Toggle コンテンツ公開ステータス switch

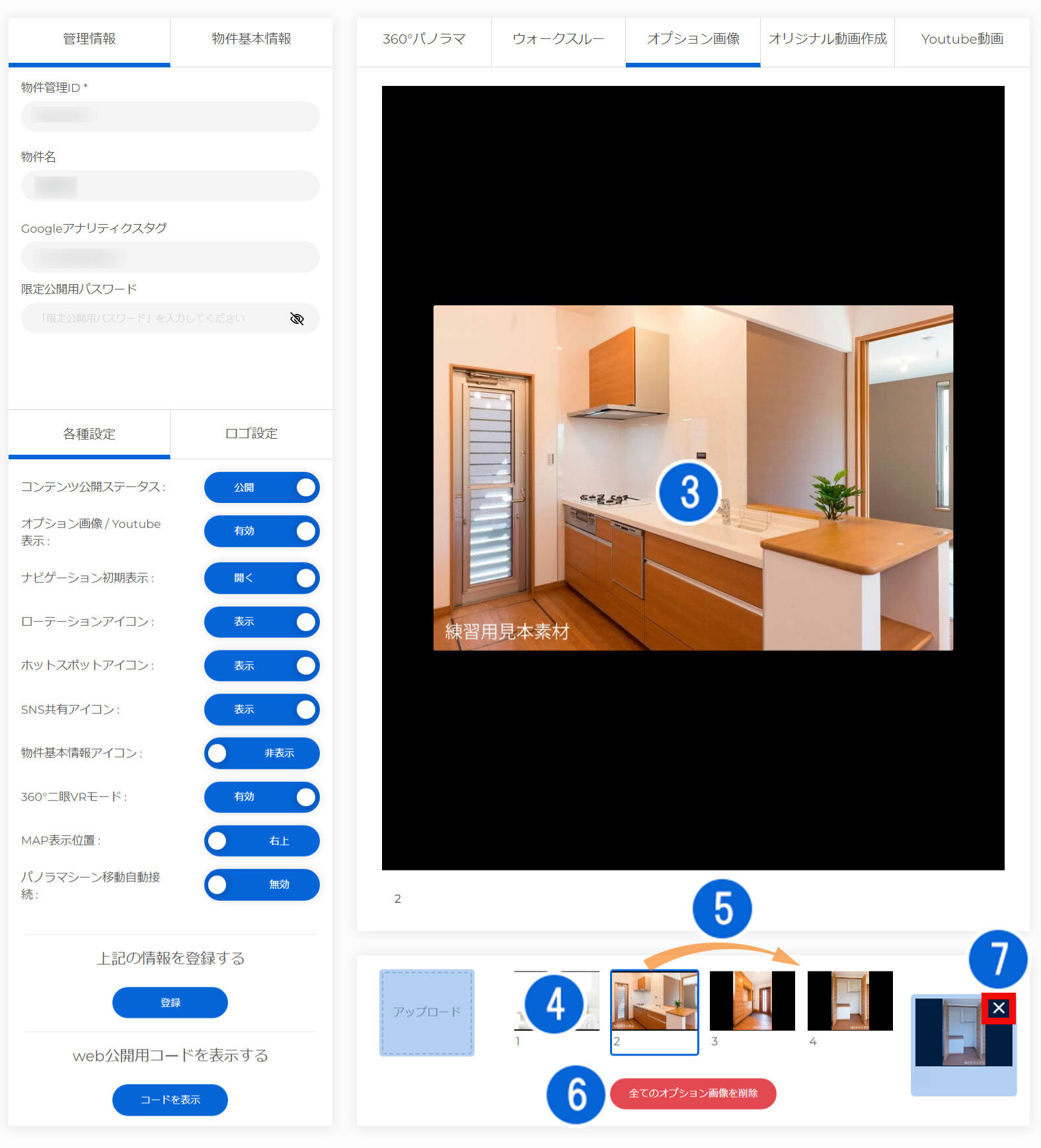tap(262, 487)
